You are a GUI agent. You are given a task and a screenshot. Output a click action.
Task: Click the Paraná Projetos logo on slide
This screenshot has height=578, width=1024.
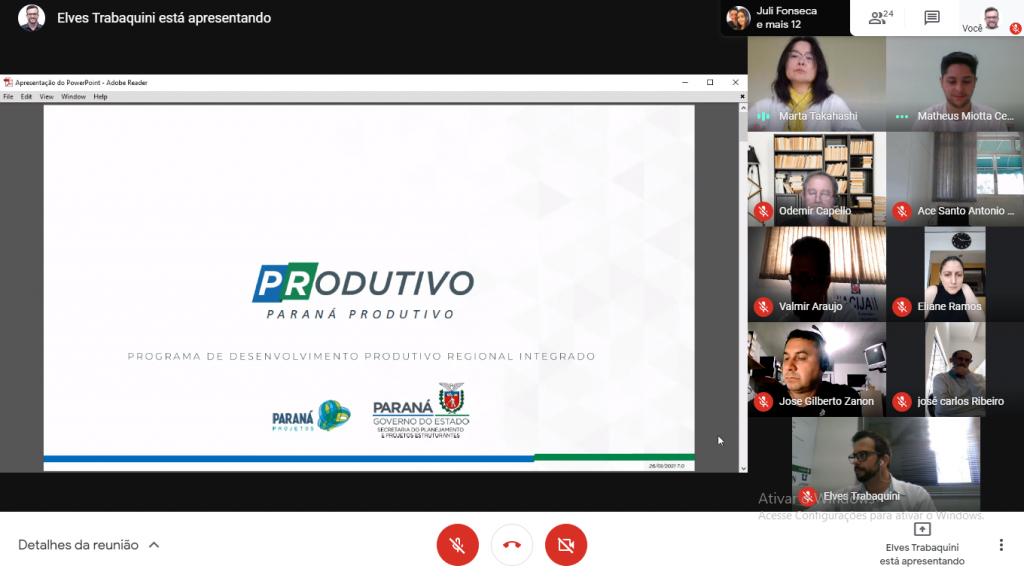point(311,416)
